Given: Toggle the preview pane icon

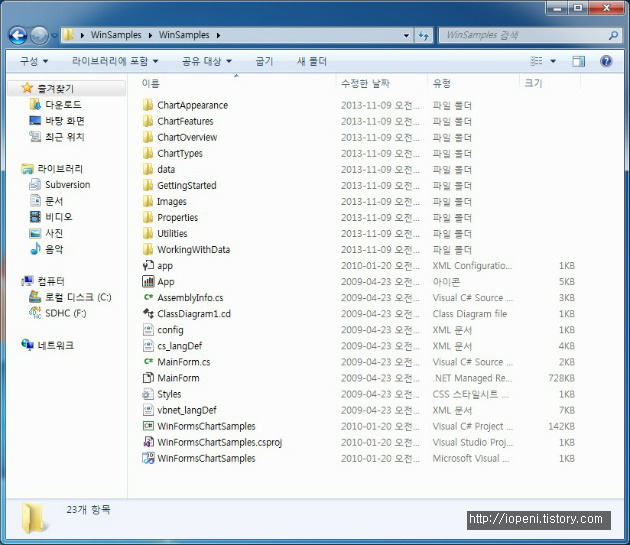Looking at the screenshot, I should [x=579, y=61].
